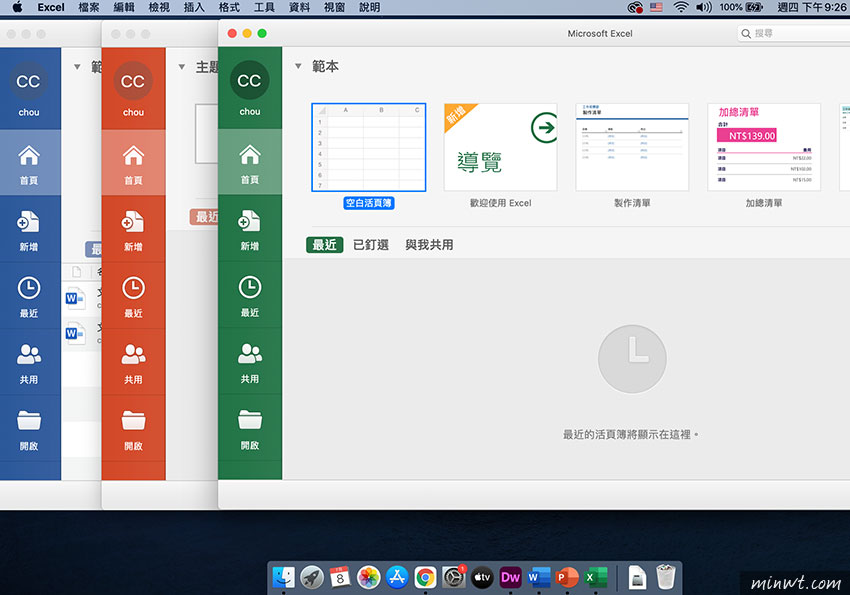Open the 插入 menu
Image resolution: width=850 pixels, height=595 pixels.
click(x=194, y=7)
